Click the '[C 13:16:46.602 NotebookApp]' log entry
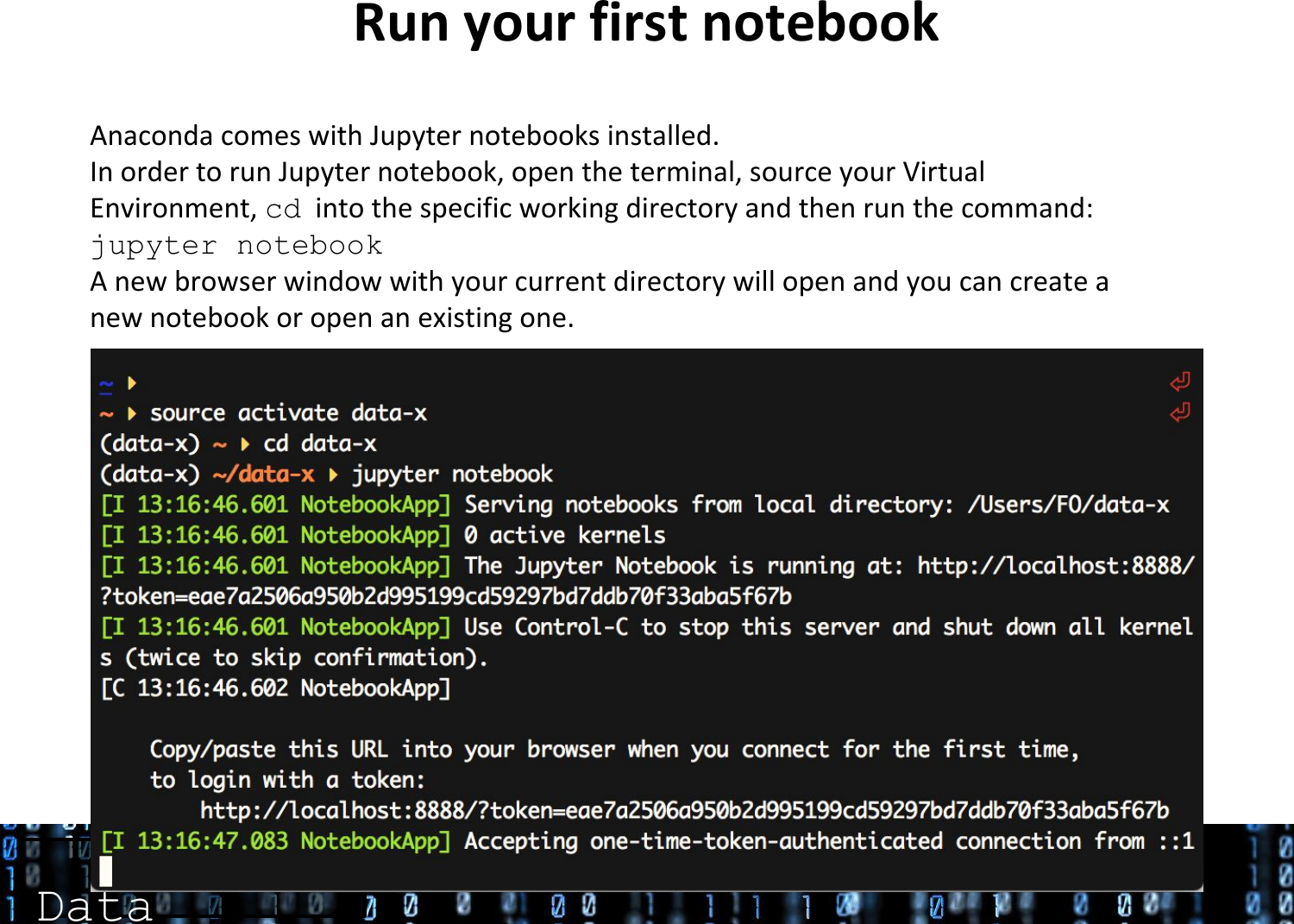The image size is (1294, 924). click(275, 688)
